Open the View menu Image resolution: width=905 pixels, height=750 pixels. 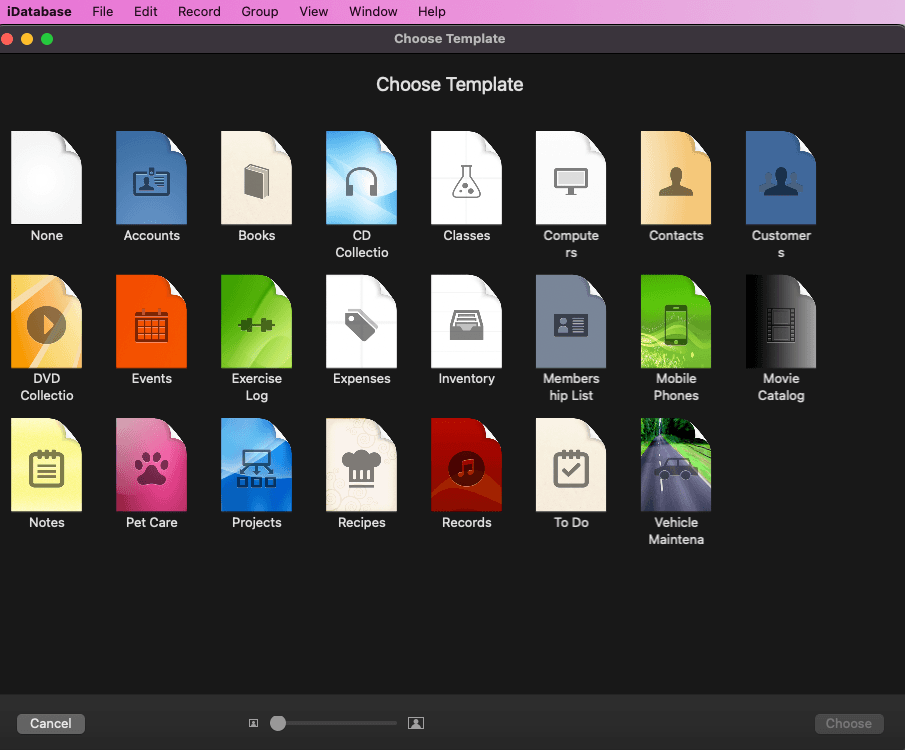pos(313,12)
